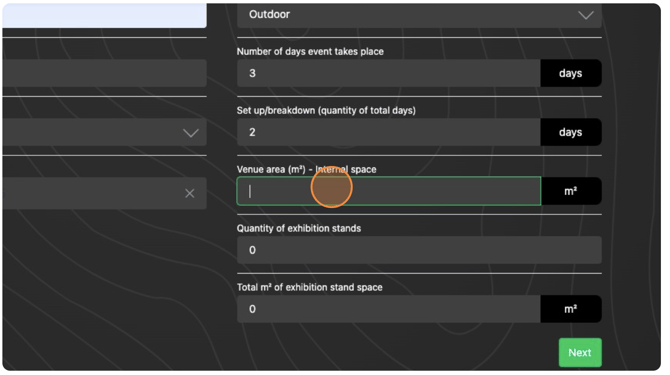Click m² unit beside Venue area field
This screenshot has height=375, width=670.
tap(571, 191)
